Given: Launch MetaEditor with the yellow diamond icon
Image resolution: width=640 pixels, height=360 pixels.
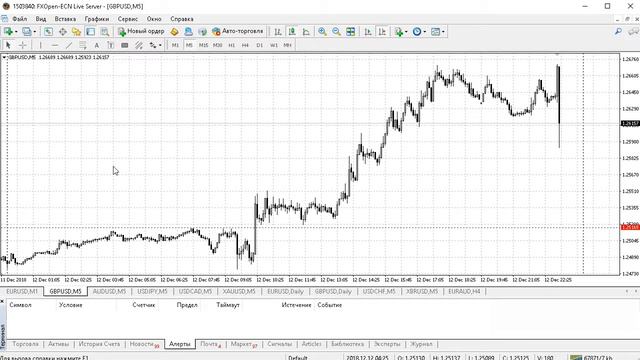Looking at the screenshot, I should coord(174,31).
